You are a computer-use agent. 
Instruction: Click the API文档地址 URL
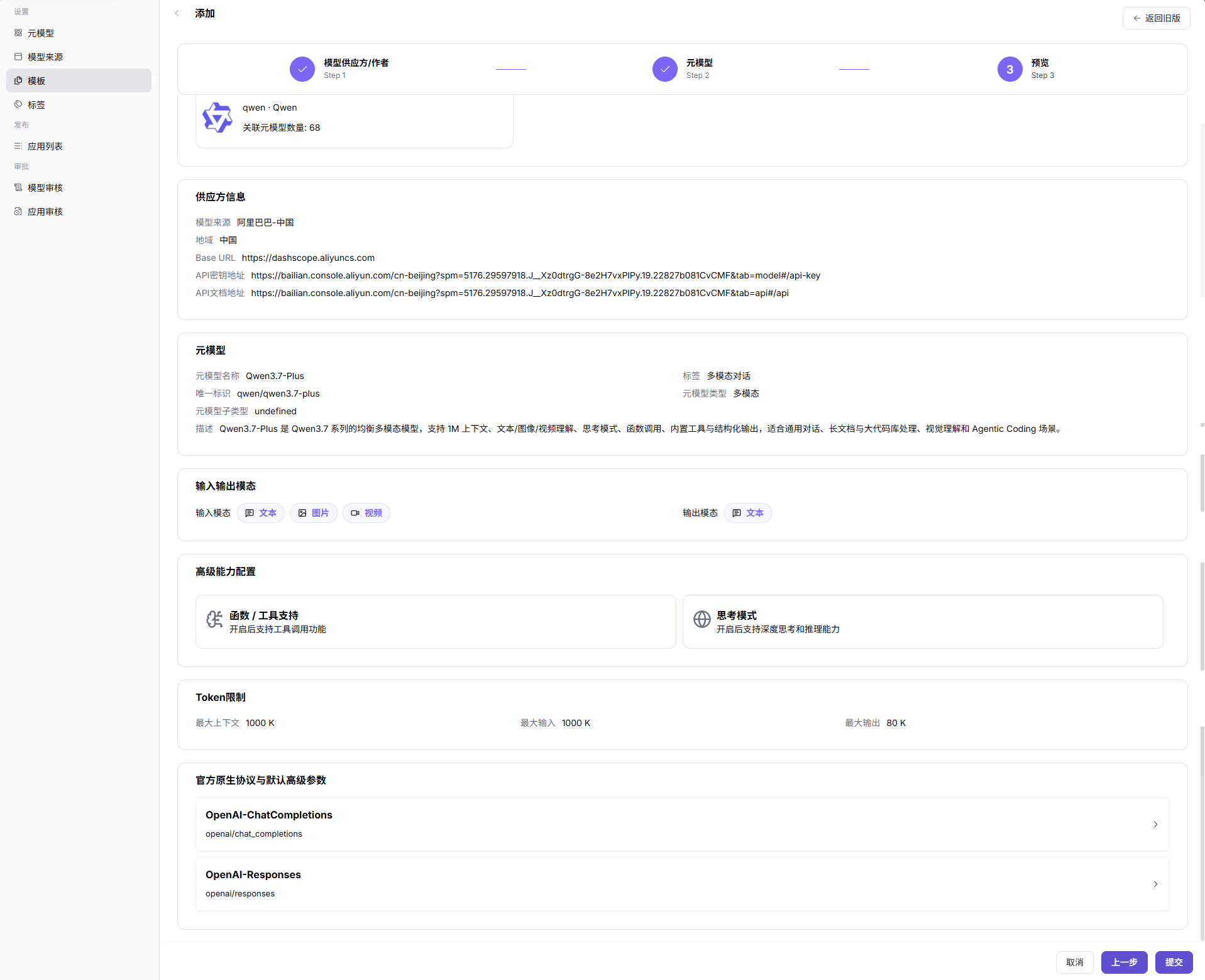point(520,293)
